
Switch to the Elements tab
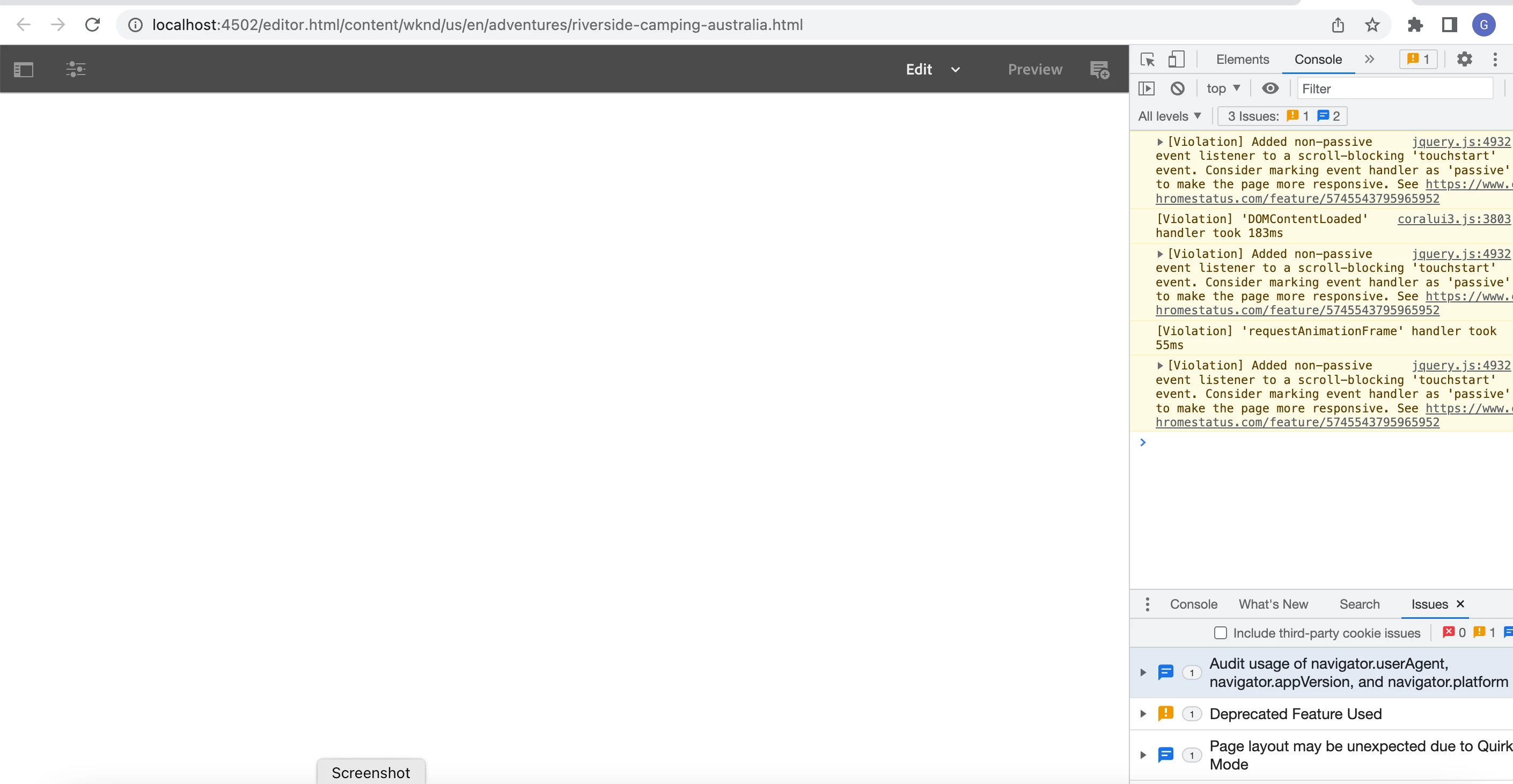pos(1242,60)
